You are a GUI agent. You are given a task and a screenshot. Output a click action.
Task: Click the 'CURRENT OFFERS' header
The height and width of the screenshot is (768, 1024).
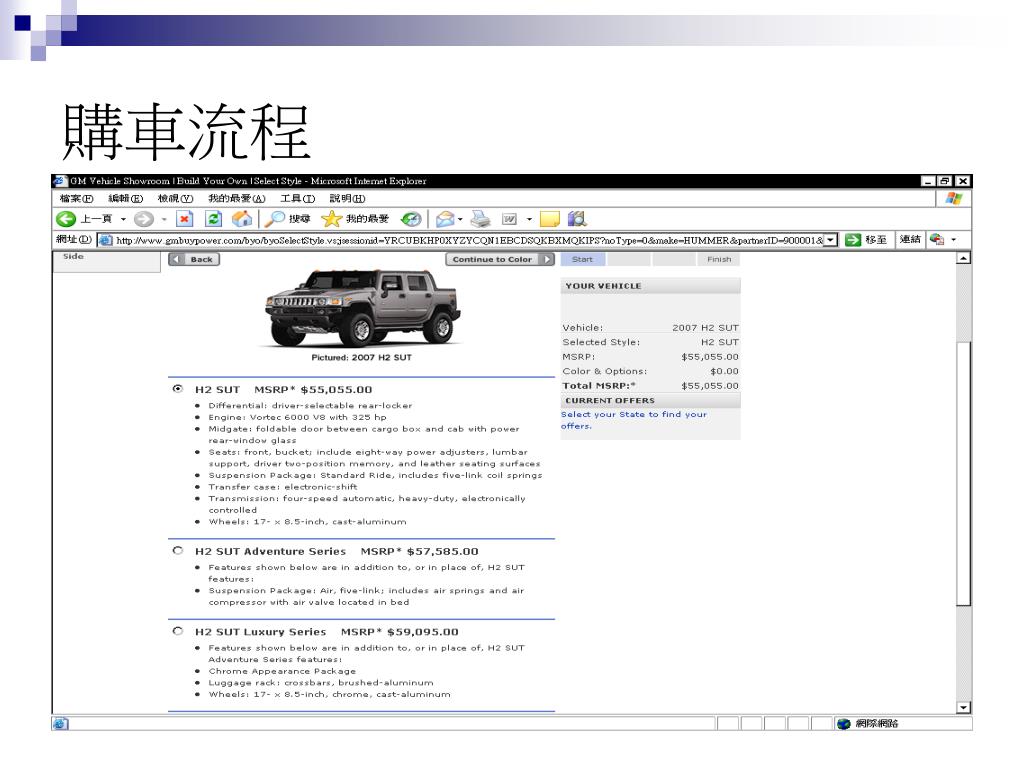[650, 400]
